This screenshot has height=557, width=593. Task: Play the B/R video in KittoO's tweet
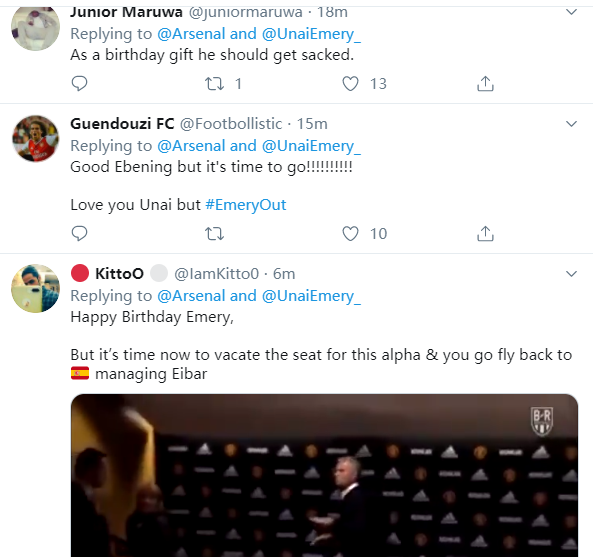pos(324,475)
